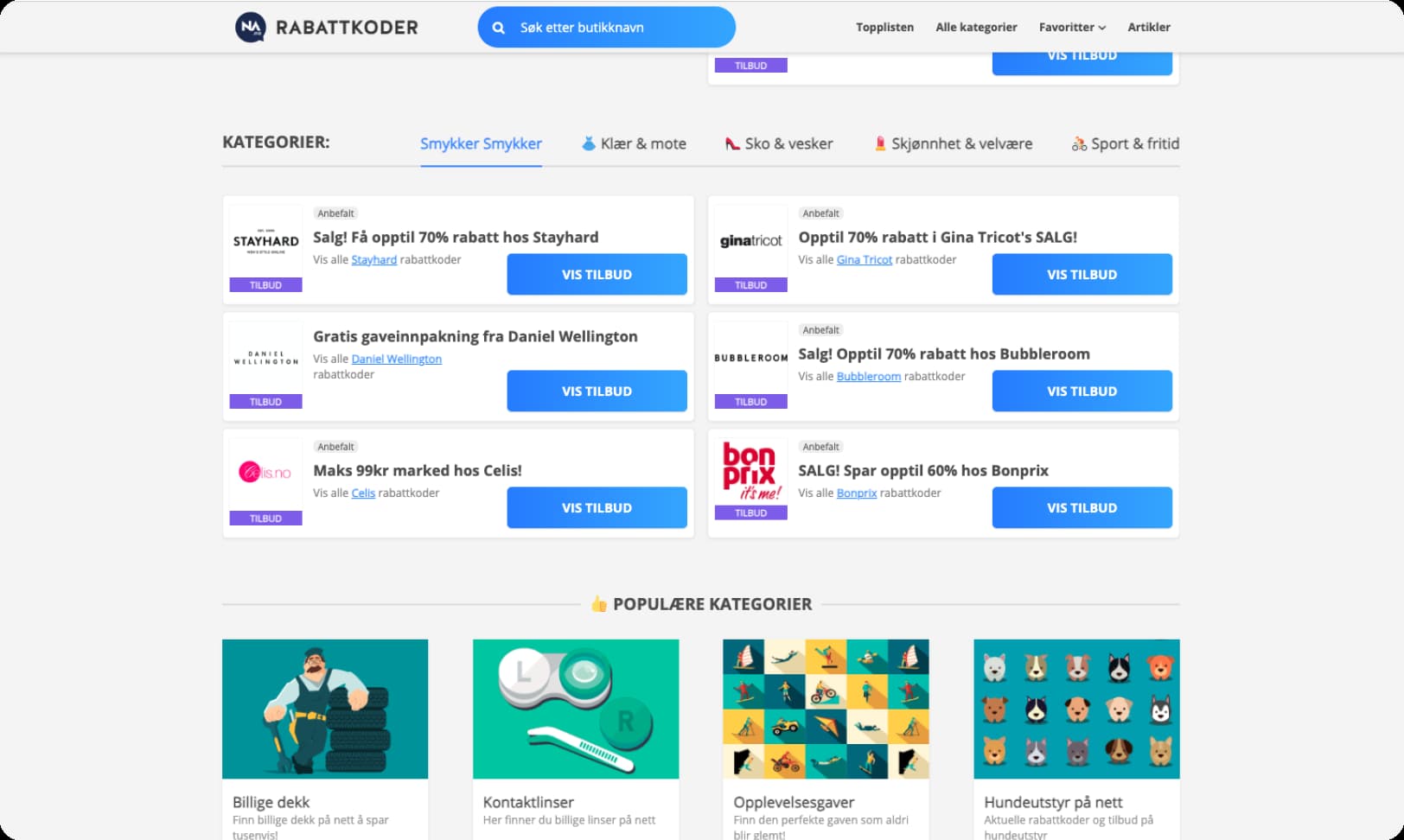Viewport: 1404px width, 840px height.
Task: Open the Celis rabattkoder link
Action: [363, 493]
